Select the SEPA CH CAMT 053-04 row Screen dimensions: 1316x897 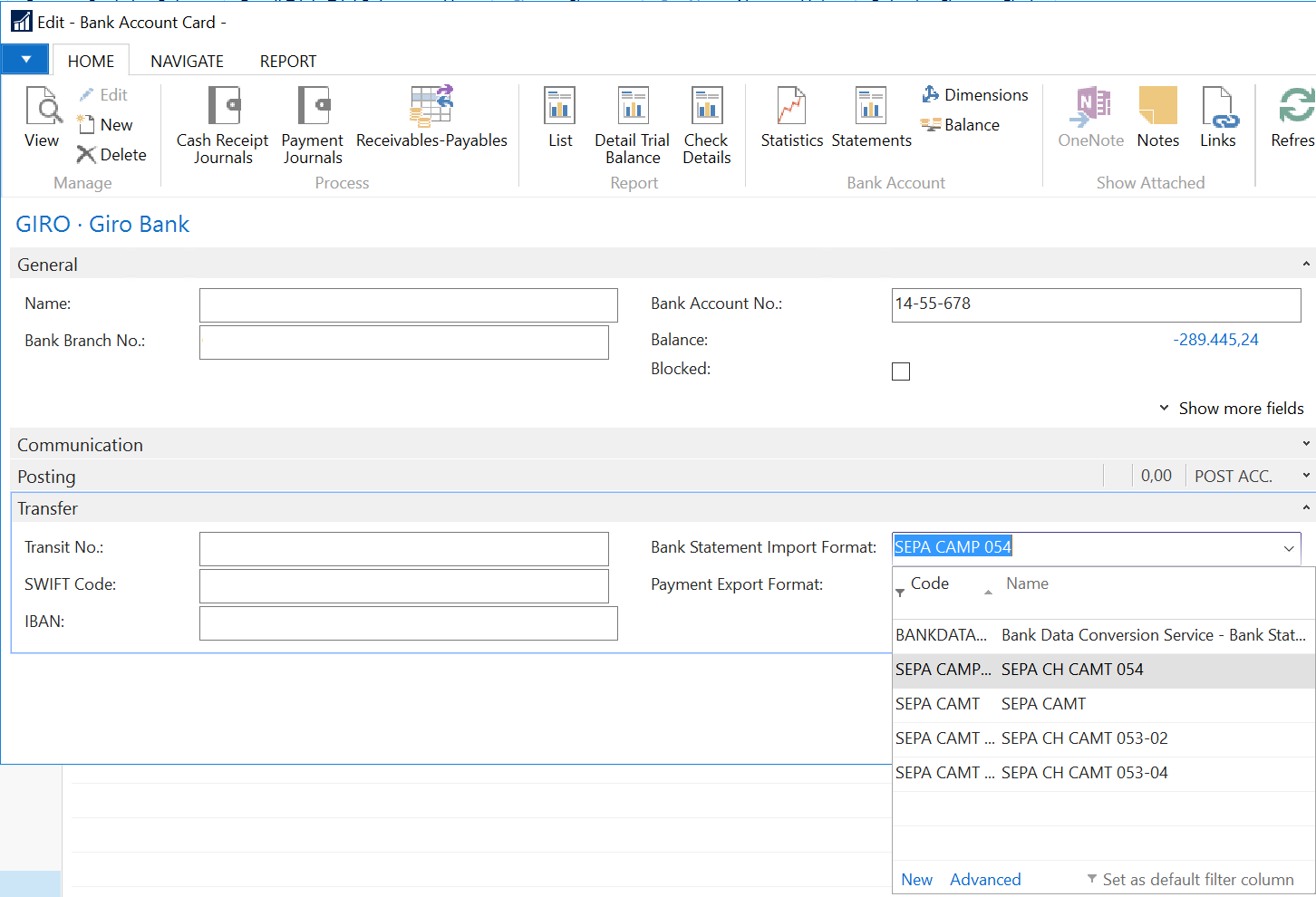pos(1103,773)
